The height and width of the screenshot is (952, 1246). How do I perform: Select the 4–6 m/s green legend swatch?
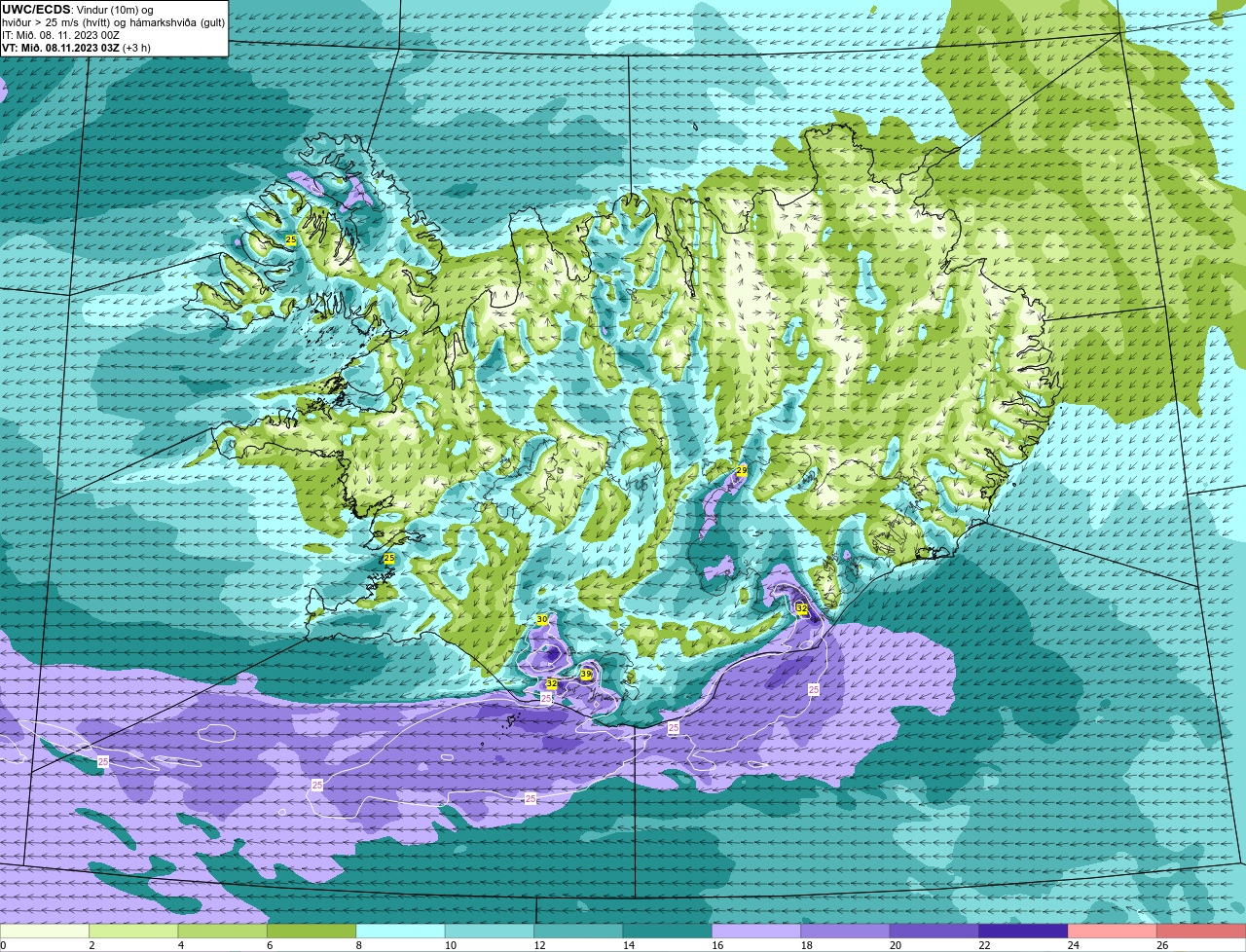[223, 931]
